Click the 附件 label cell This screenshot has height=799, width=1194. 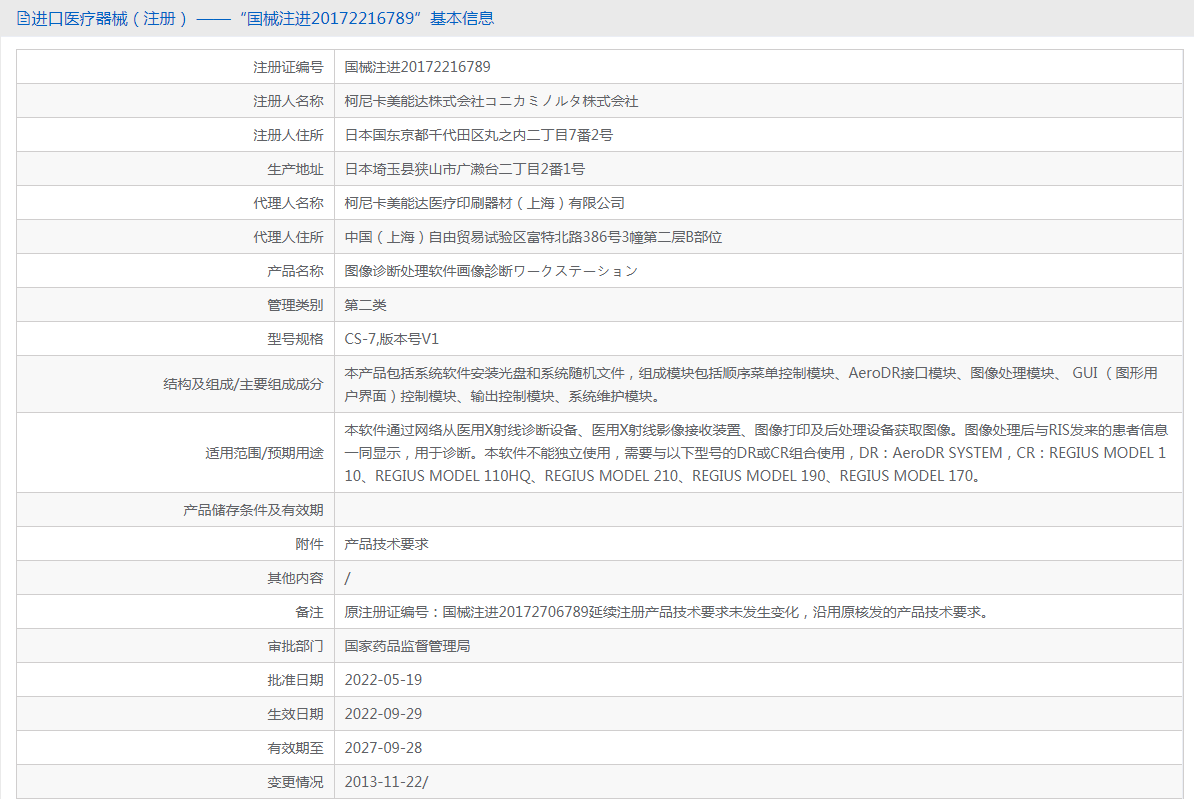click(x=176, y=544)
